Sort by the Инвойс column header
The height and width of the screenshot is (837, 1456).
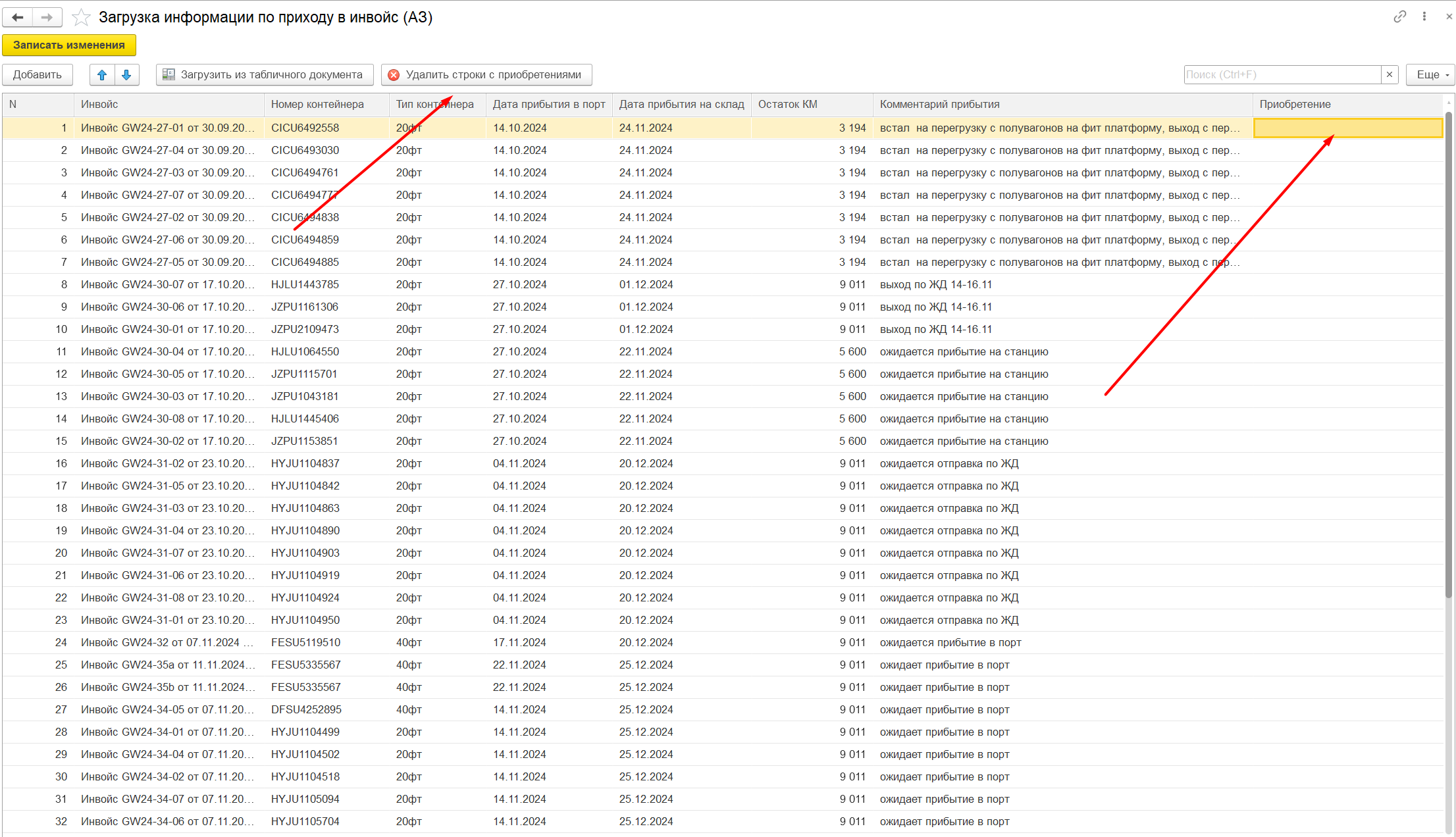(x=168, y=105)
